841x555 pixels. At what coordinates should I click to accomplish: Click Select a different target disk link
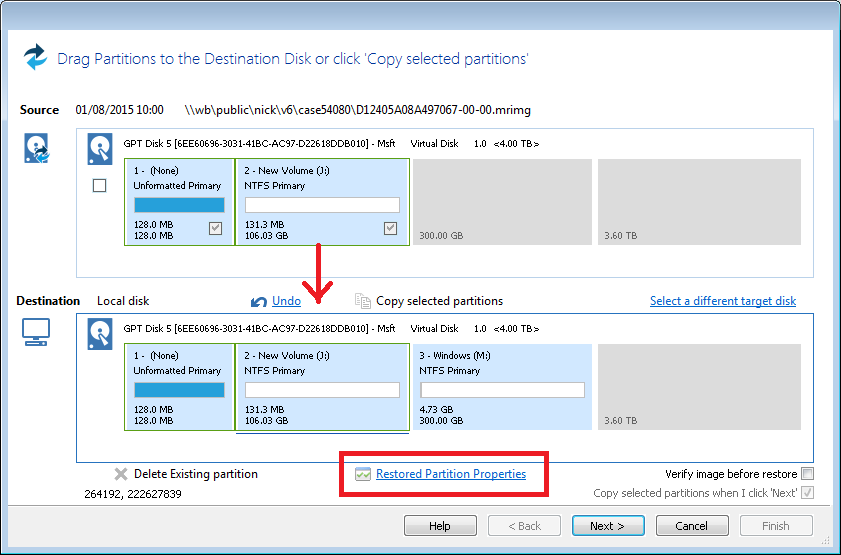point(722,301)
